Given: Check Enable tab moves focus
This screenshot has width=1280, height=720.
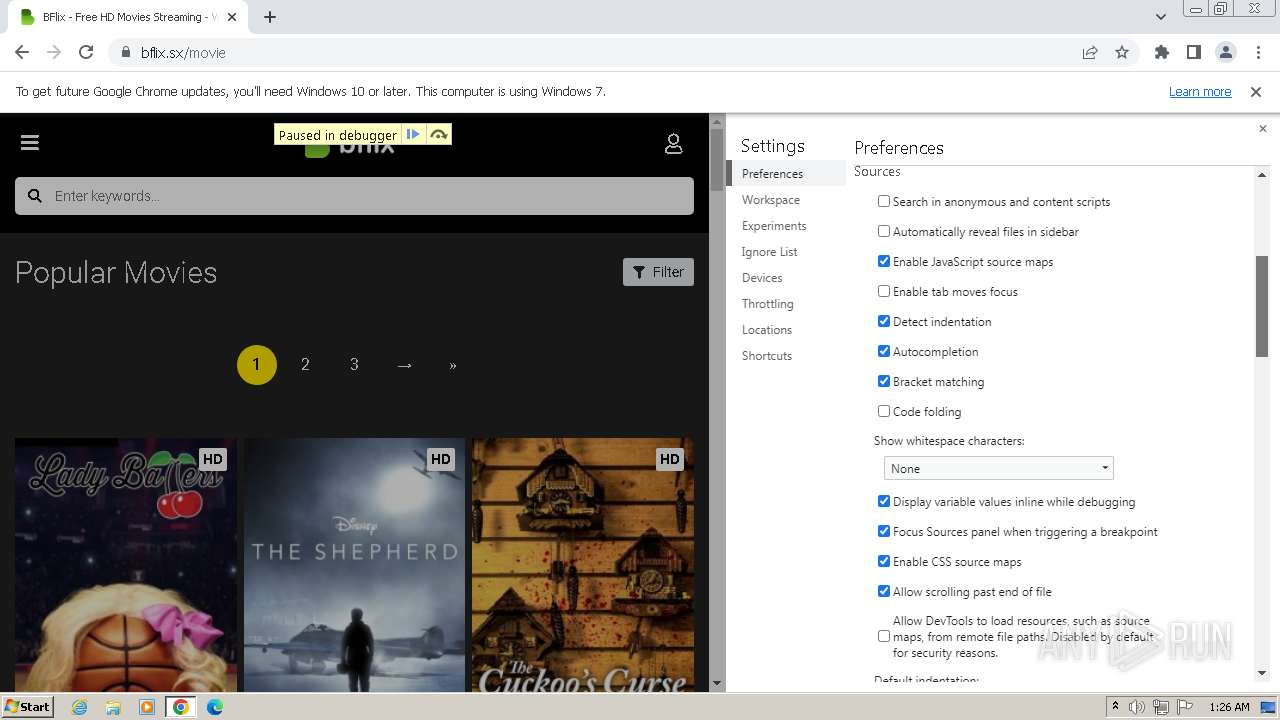Looking at the screenshot, I should (x=884, y=291).
